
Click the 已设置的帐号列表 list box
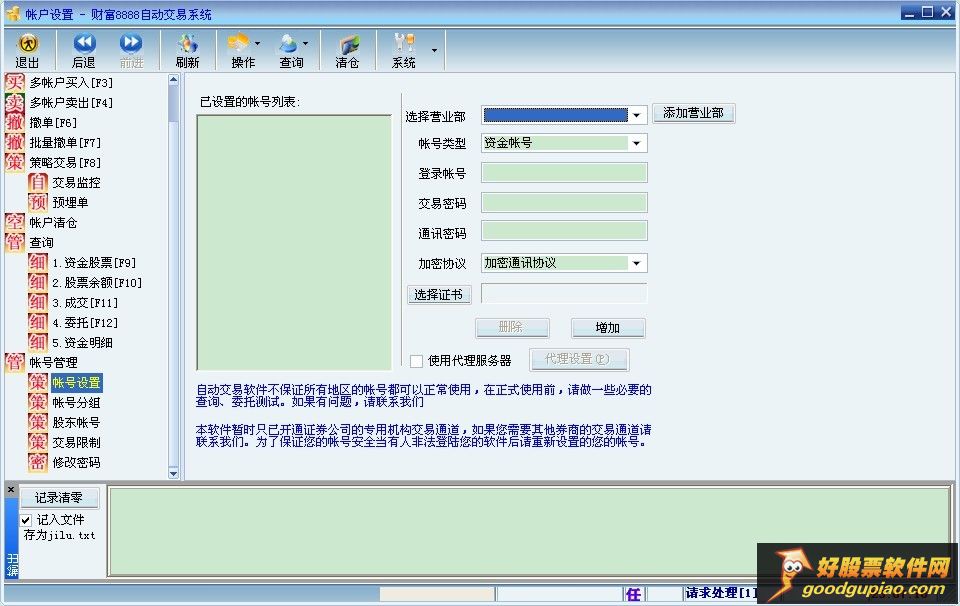pos(294,242)
